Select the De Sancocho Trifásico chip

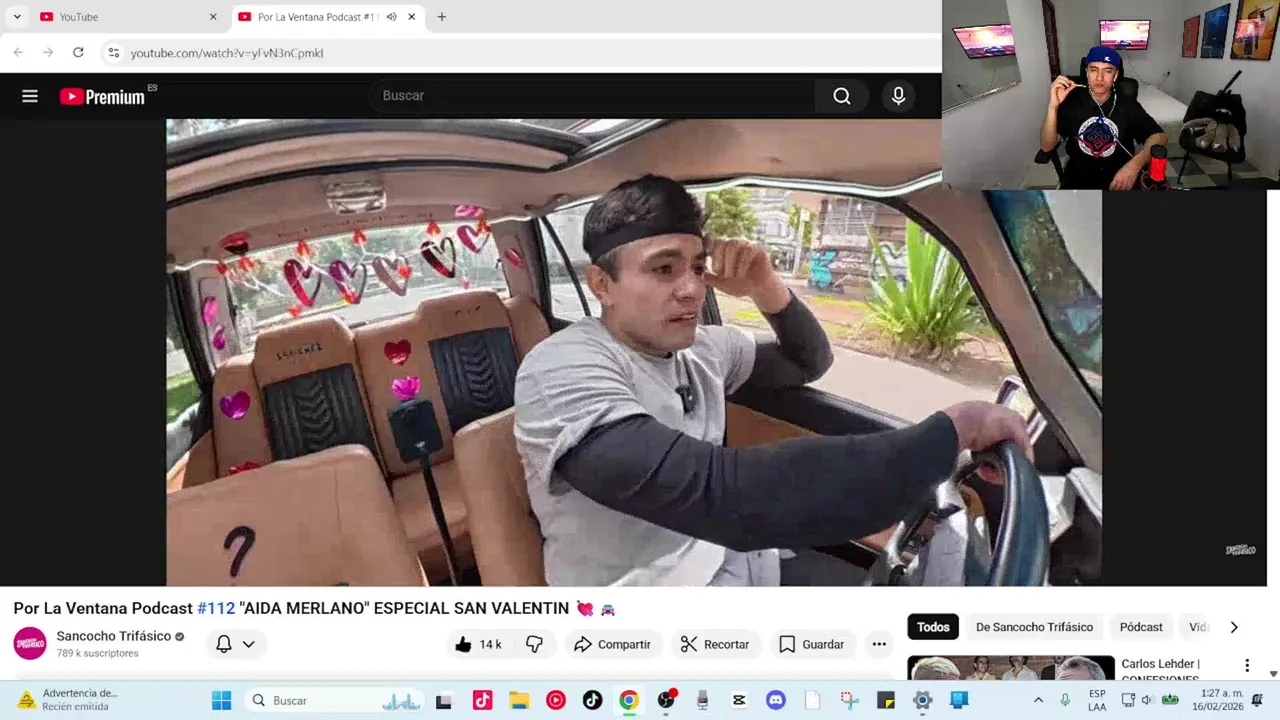(1034, 627)
